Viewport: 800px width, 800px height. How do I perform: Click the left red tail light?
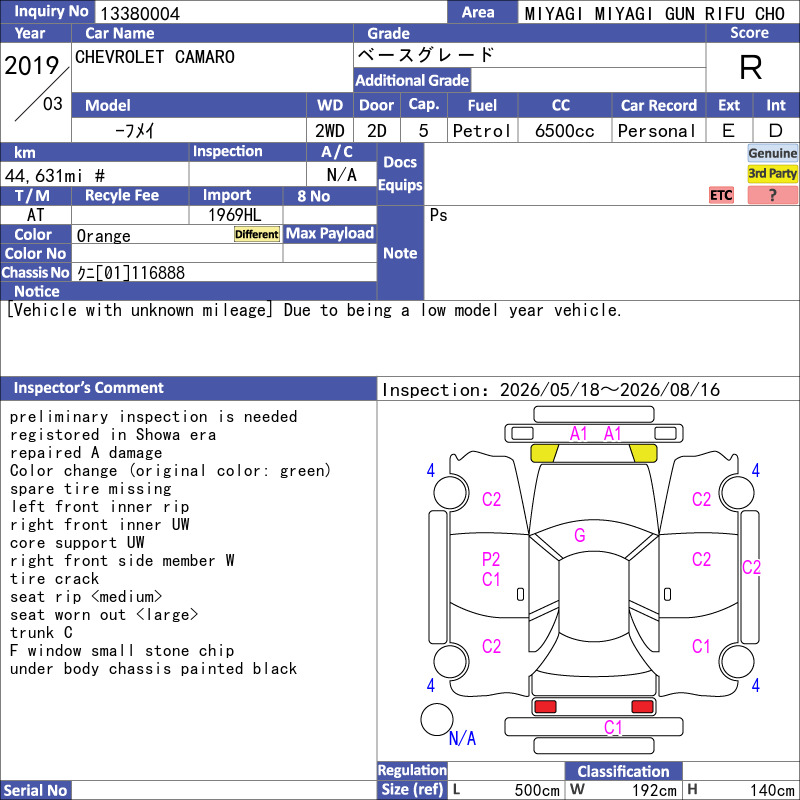pos(545,707)
